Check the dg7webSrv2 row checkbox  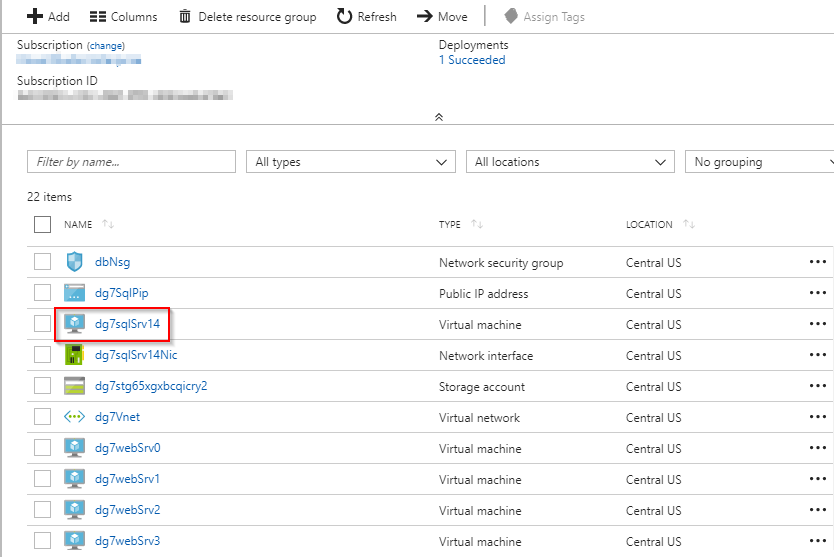[x=43, y=510]
